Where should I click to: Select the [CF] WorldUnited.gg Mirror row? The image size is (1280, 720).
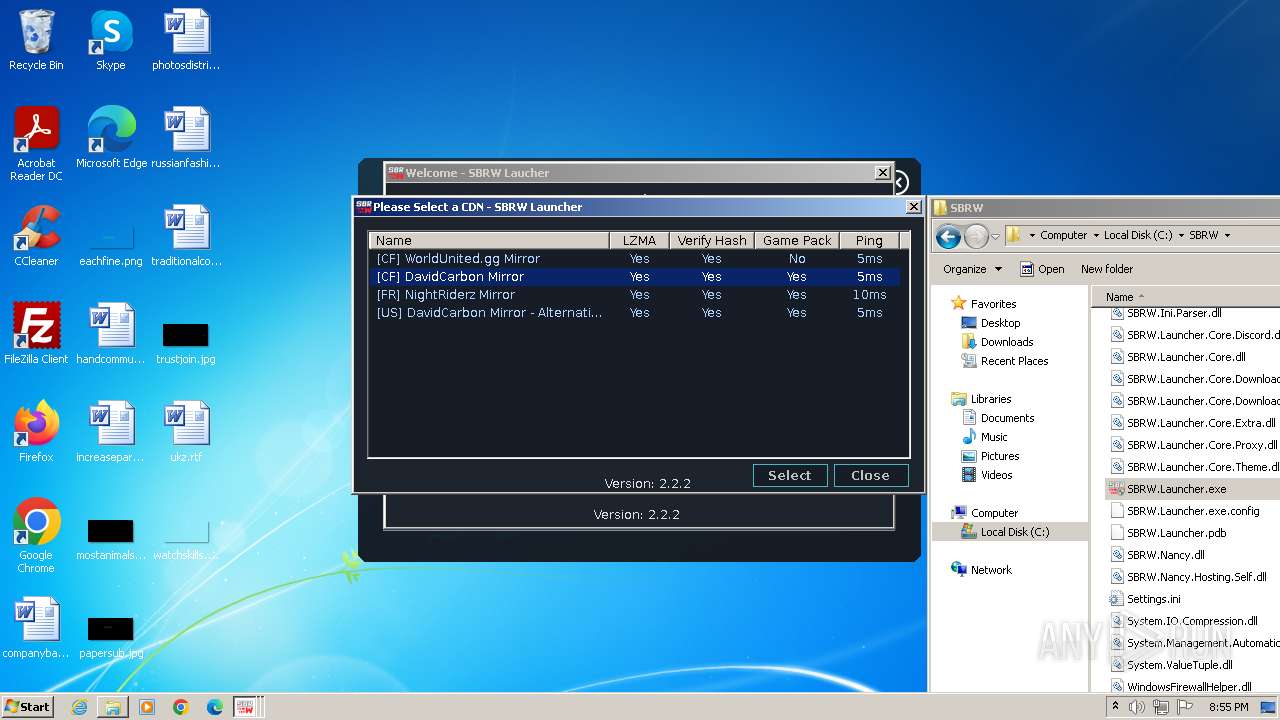click(x=635, y=259)
